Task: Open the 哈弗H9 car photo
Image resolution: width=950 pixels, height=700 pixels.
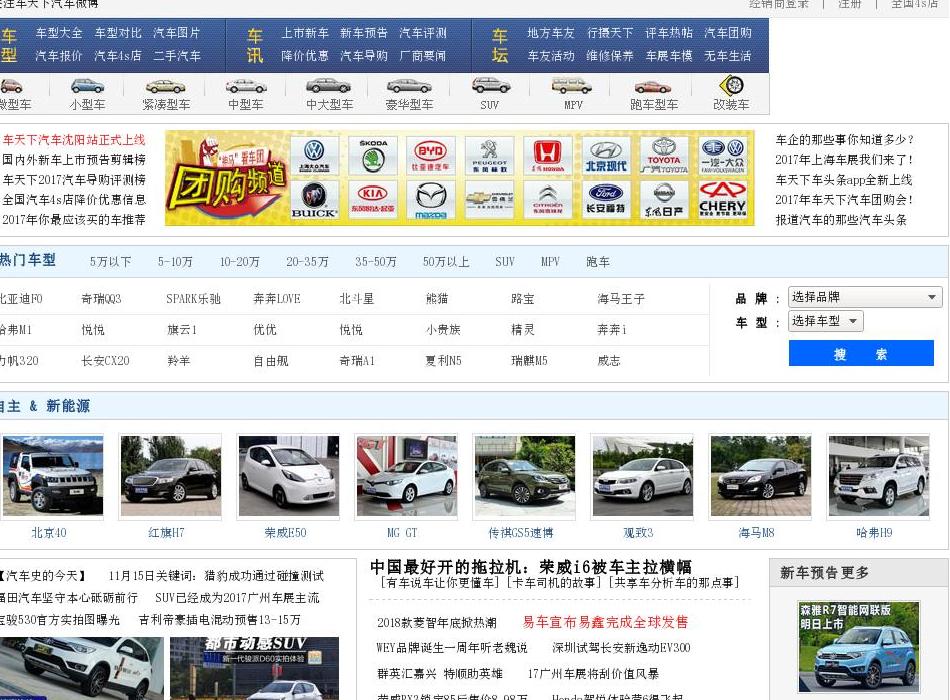Action: pyautogui.click(x=879, y=476)
